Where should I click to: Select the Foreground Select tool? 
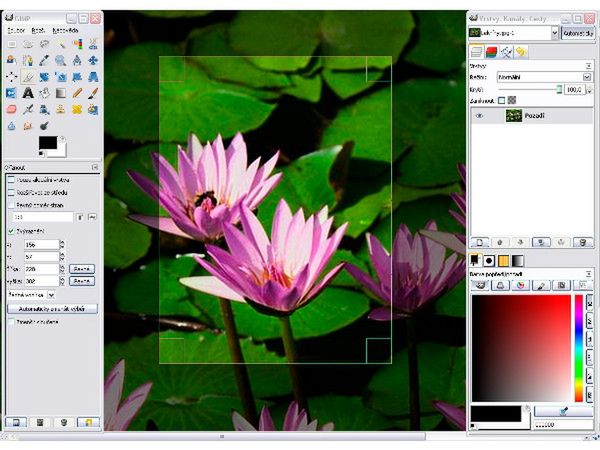[x=11, y=60]
